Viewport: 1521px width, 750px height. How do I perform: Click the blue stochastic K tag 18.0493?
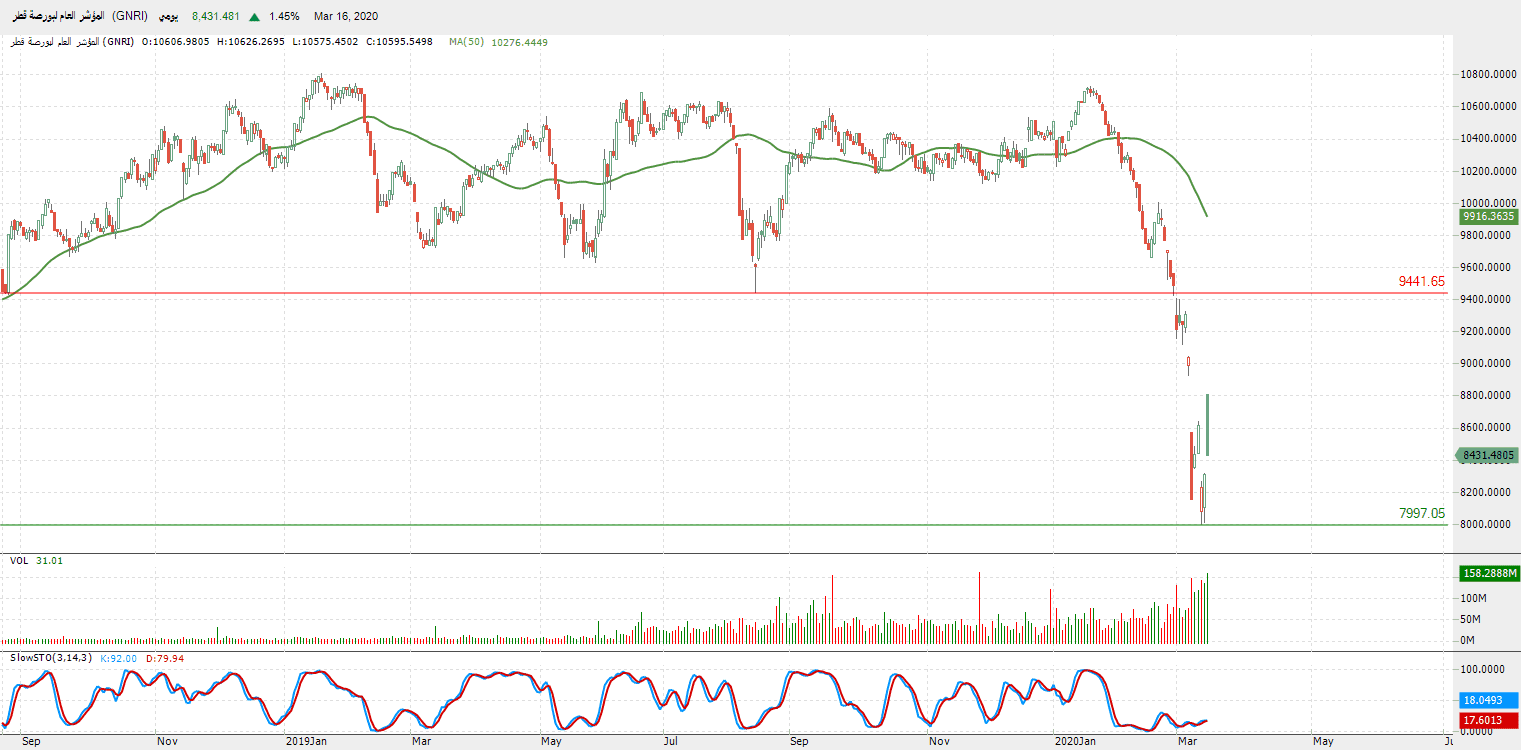pos(1489,702)
